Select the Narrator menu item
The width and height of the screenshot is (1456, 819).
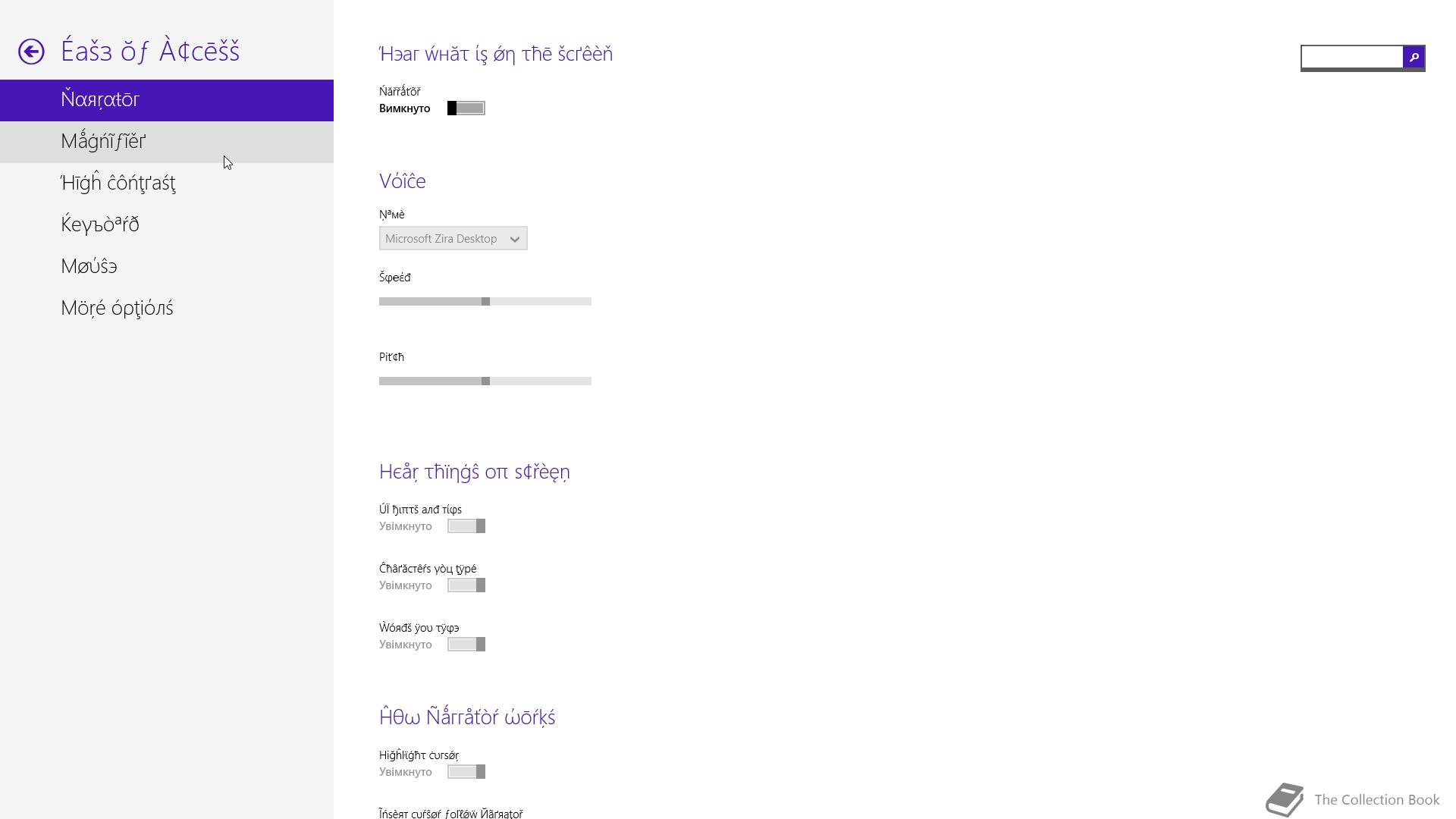coord(167,100)
